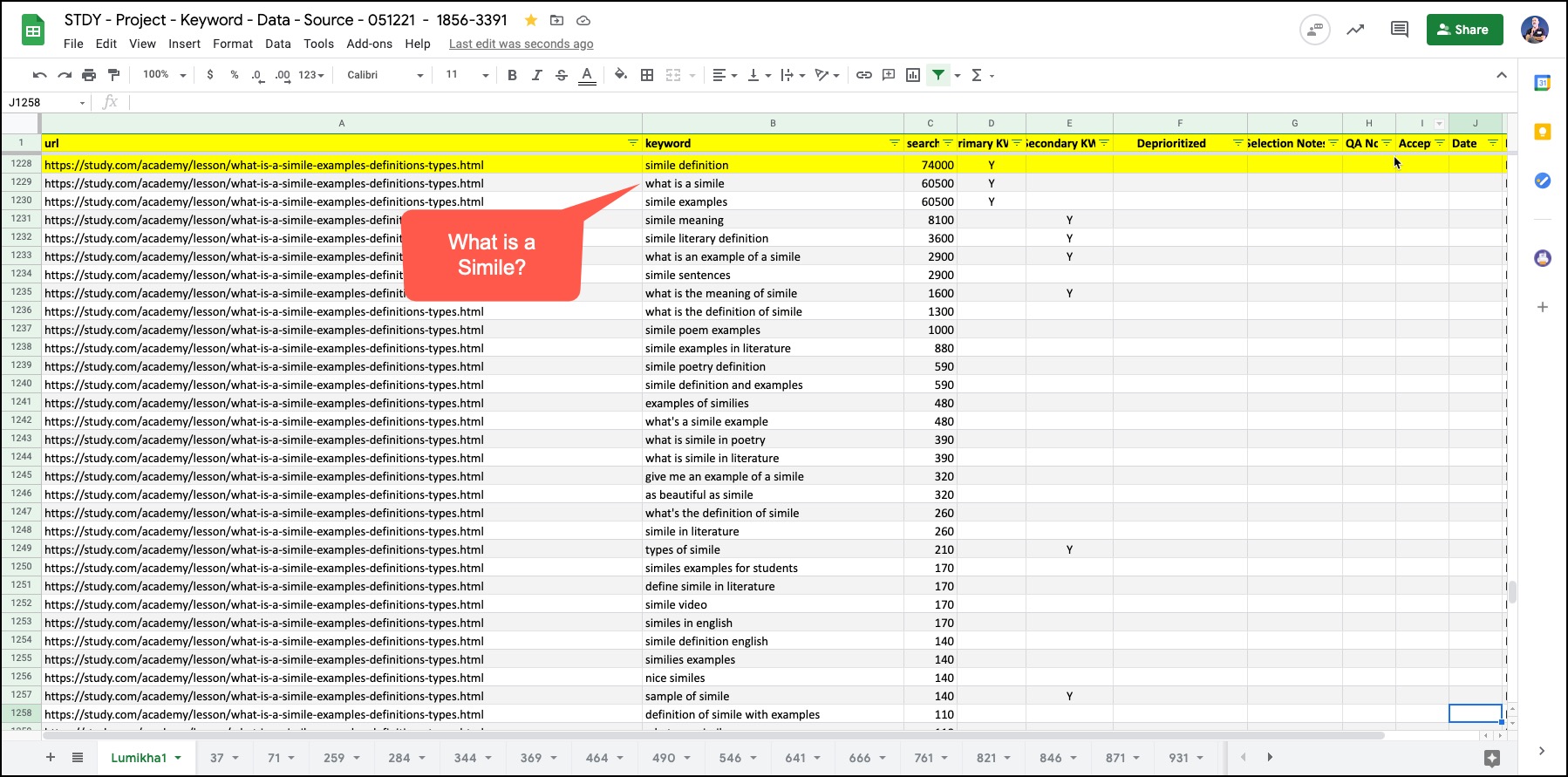Print the spreadsheet
The image size is (1568, 777).
coord(89,75)
